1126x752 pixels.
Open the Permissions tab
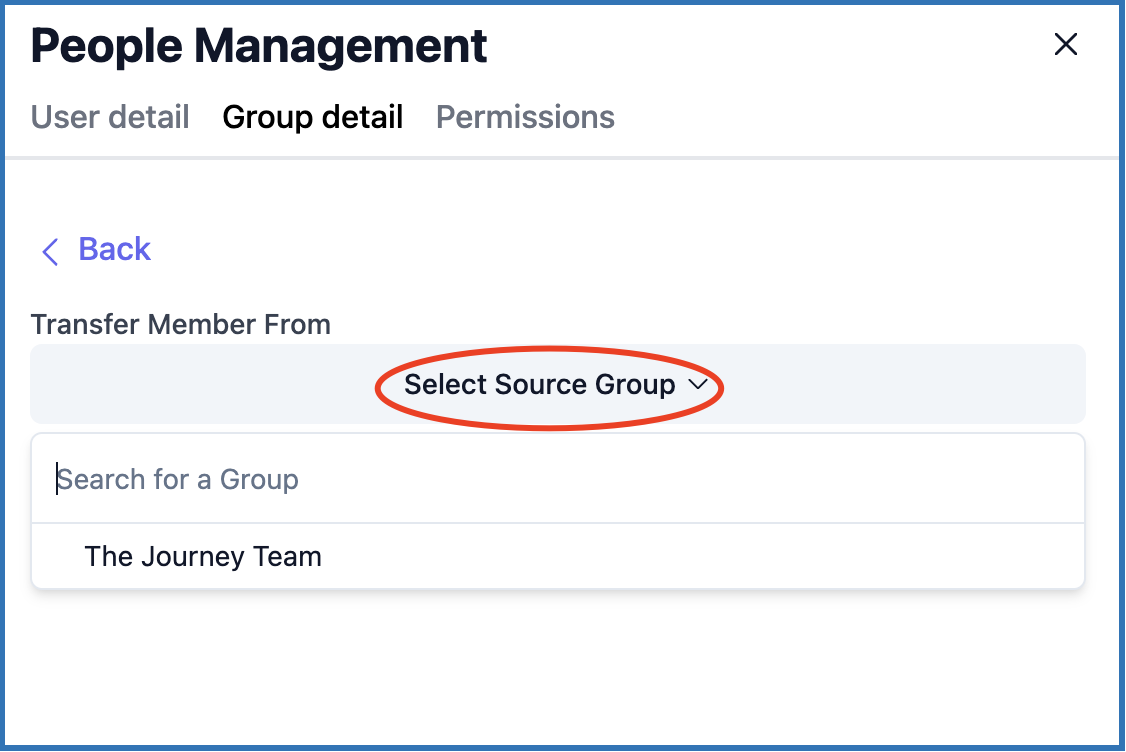tap(525, 117)
